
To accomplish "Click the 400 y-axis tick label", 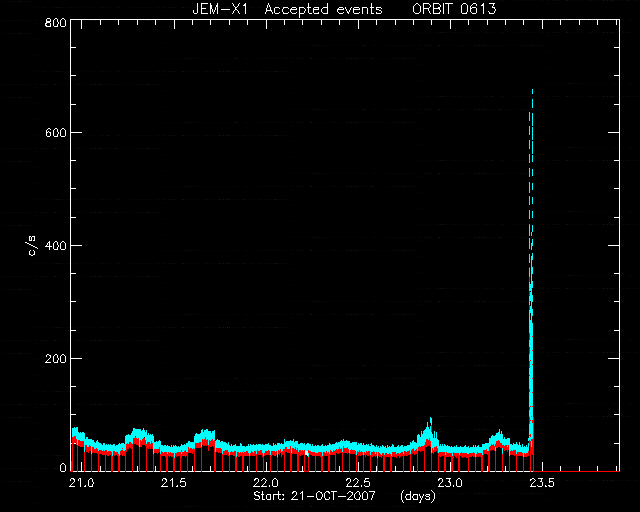I will (x=56, y=245).
